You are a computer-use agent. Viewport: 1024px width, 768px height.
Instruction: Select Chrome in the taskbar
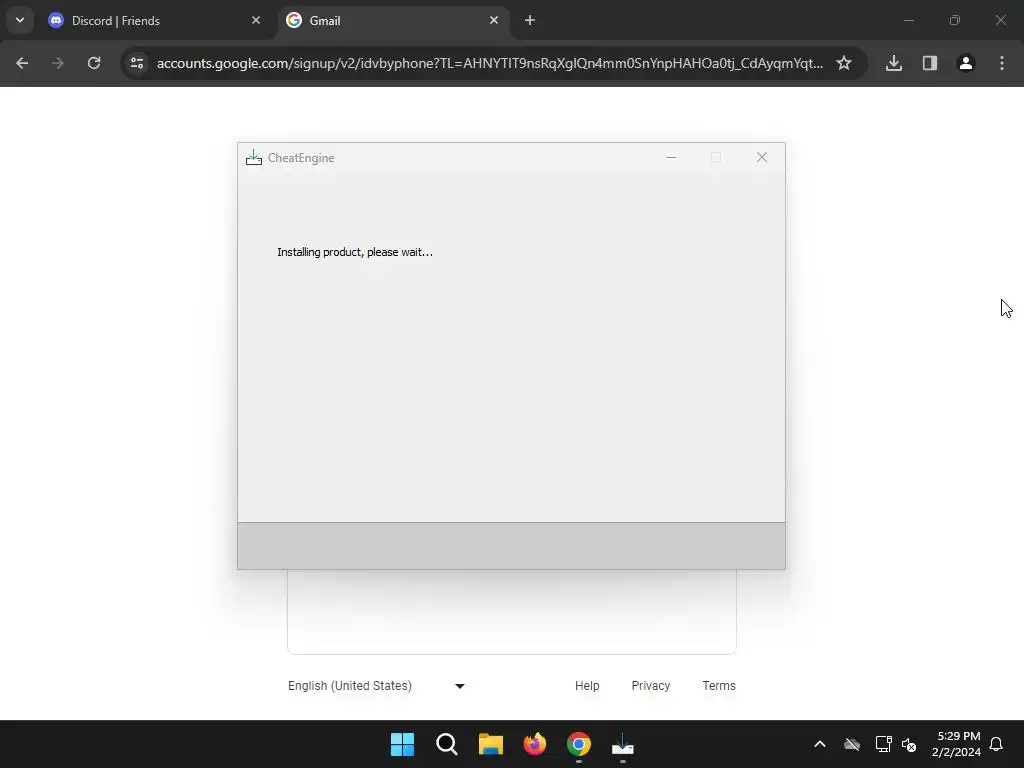[579, 744]
